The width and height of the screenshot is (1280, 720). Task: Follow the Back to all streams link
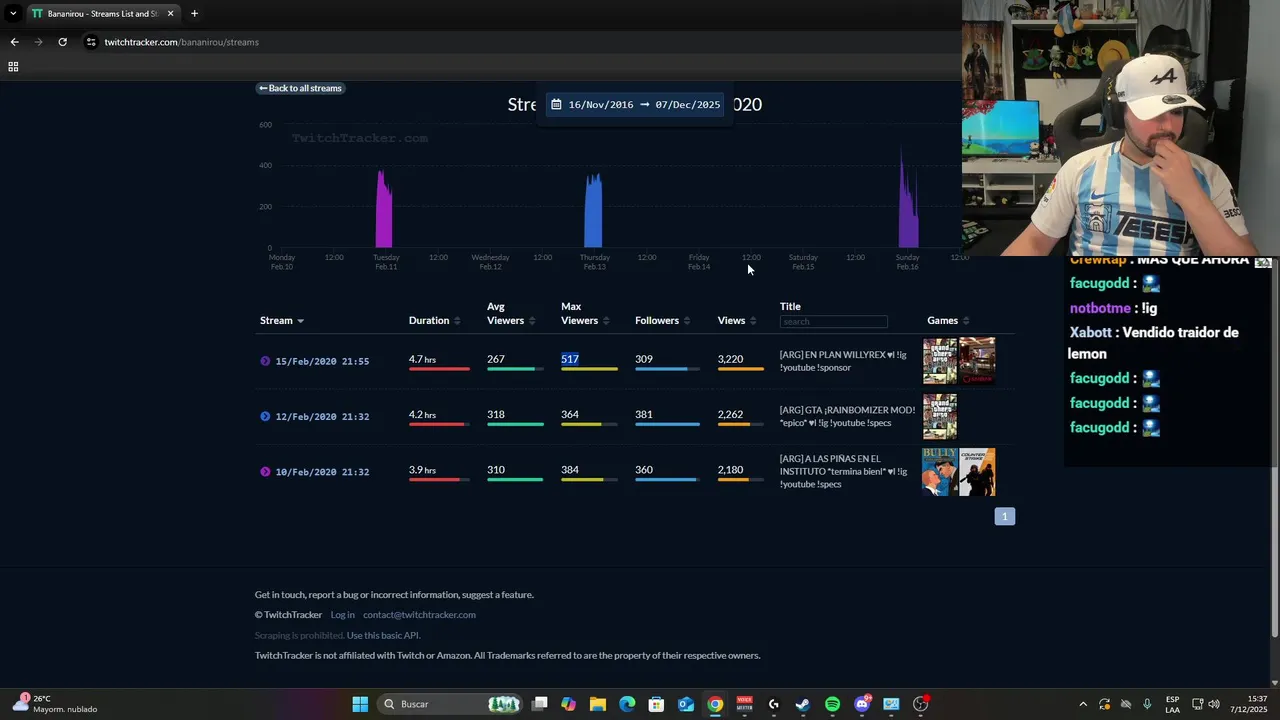coord(300,88)
